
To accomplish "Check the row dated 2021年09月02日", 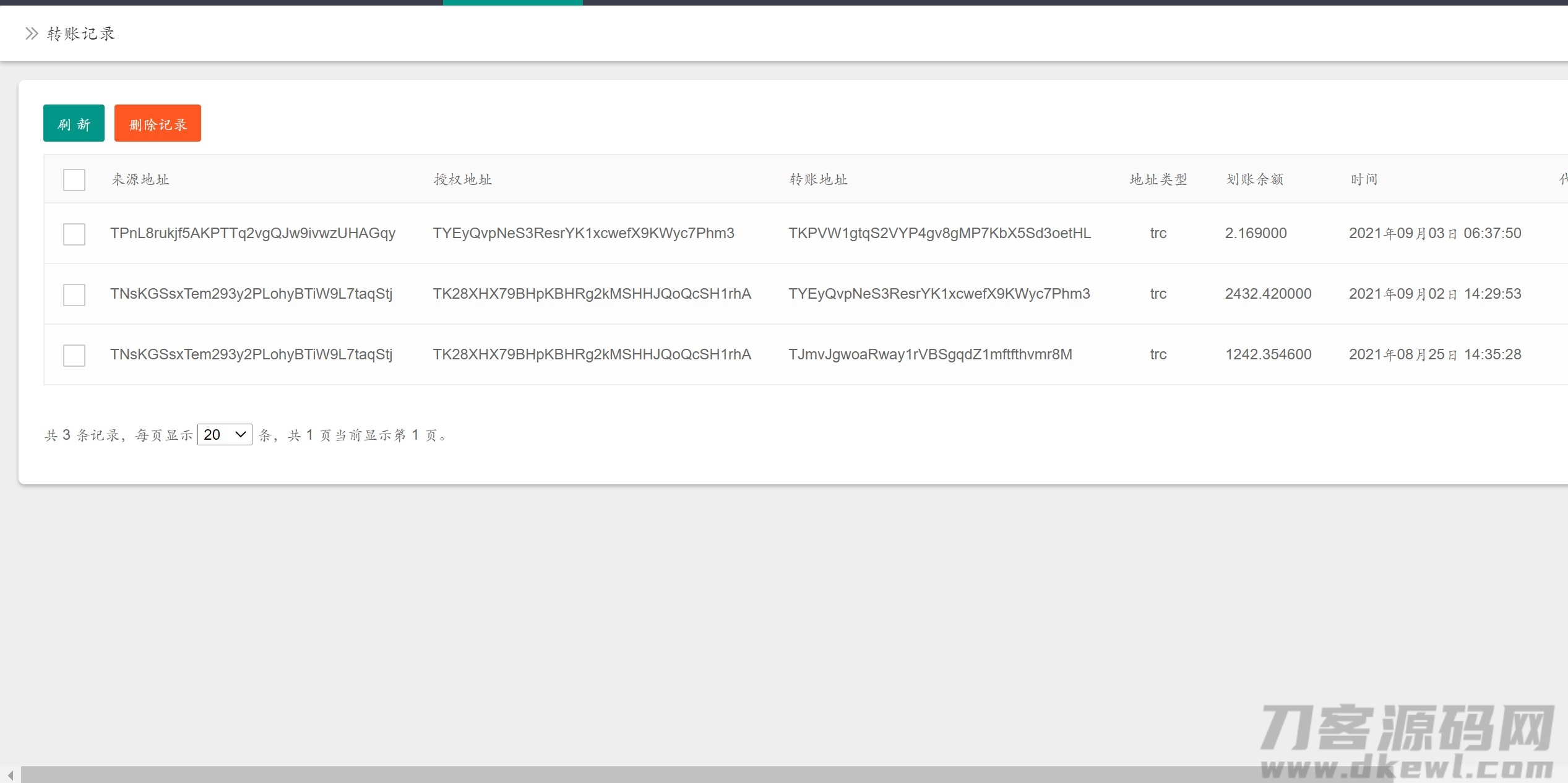I will click(74, 294).
